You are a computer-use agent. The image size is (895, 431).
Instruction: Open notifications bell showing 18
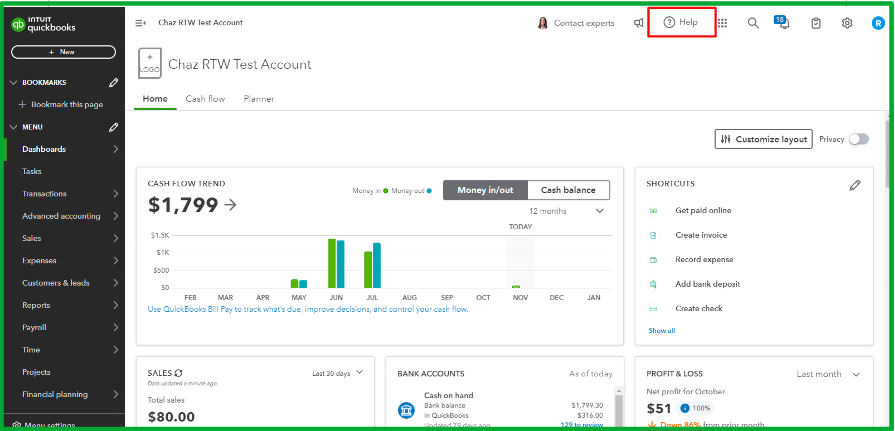pos(783,22)
